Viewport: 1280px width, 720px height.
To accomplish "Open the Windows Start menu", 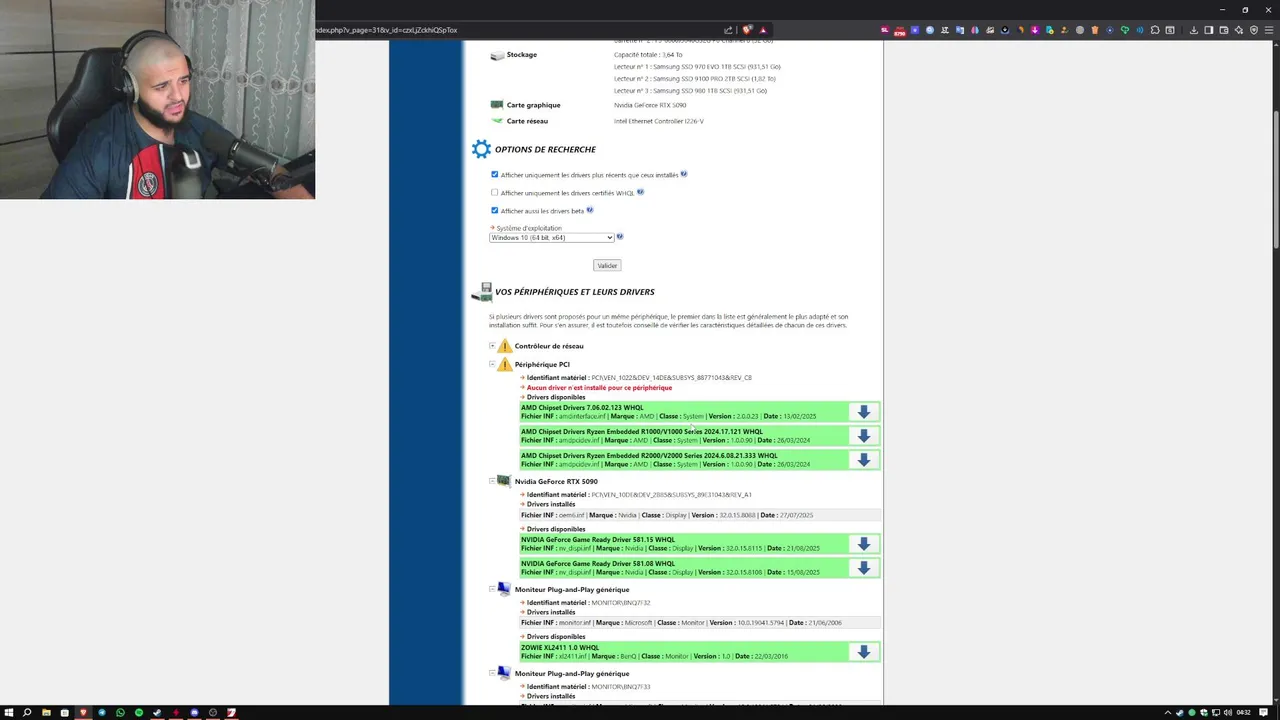I will point(9,713).
